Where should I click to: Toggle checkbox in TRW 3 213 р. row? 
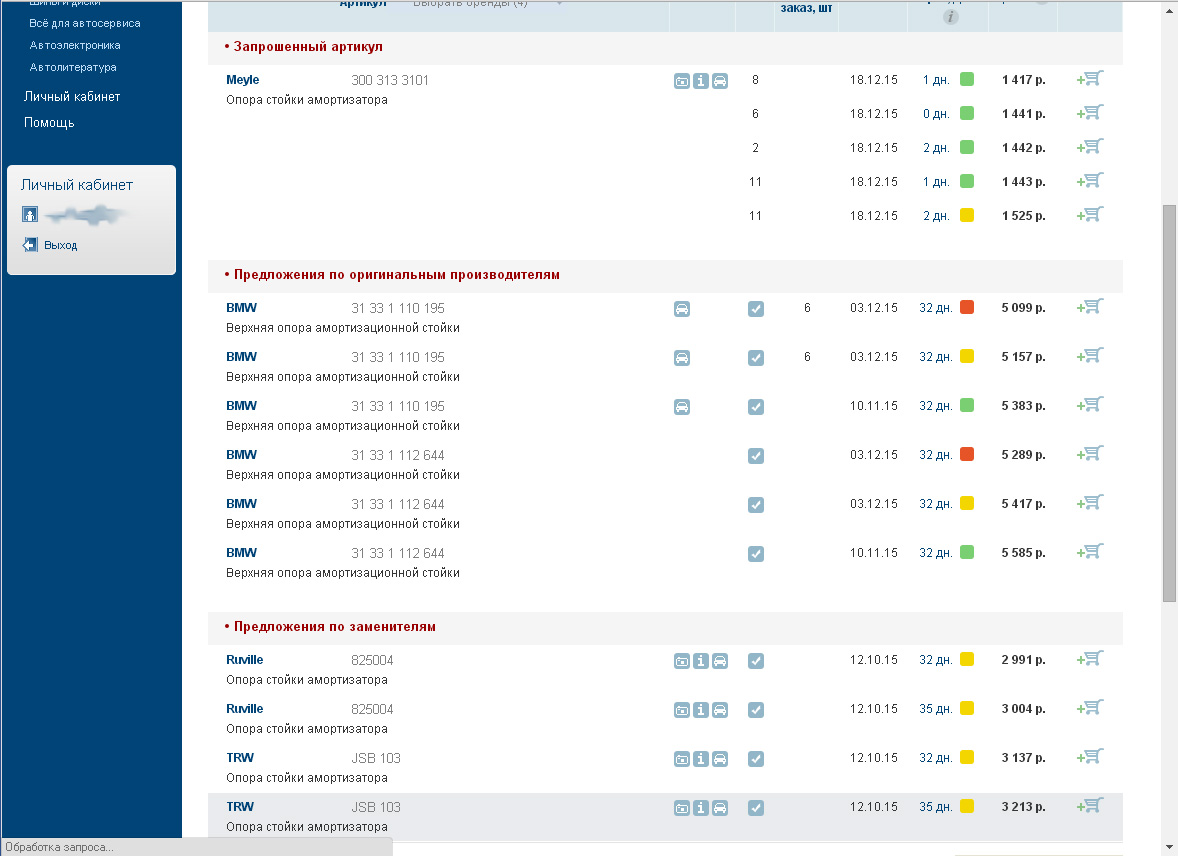756,808
